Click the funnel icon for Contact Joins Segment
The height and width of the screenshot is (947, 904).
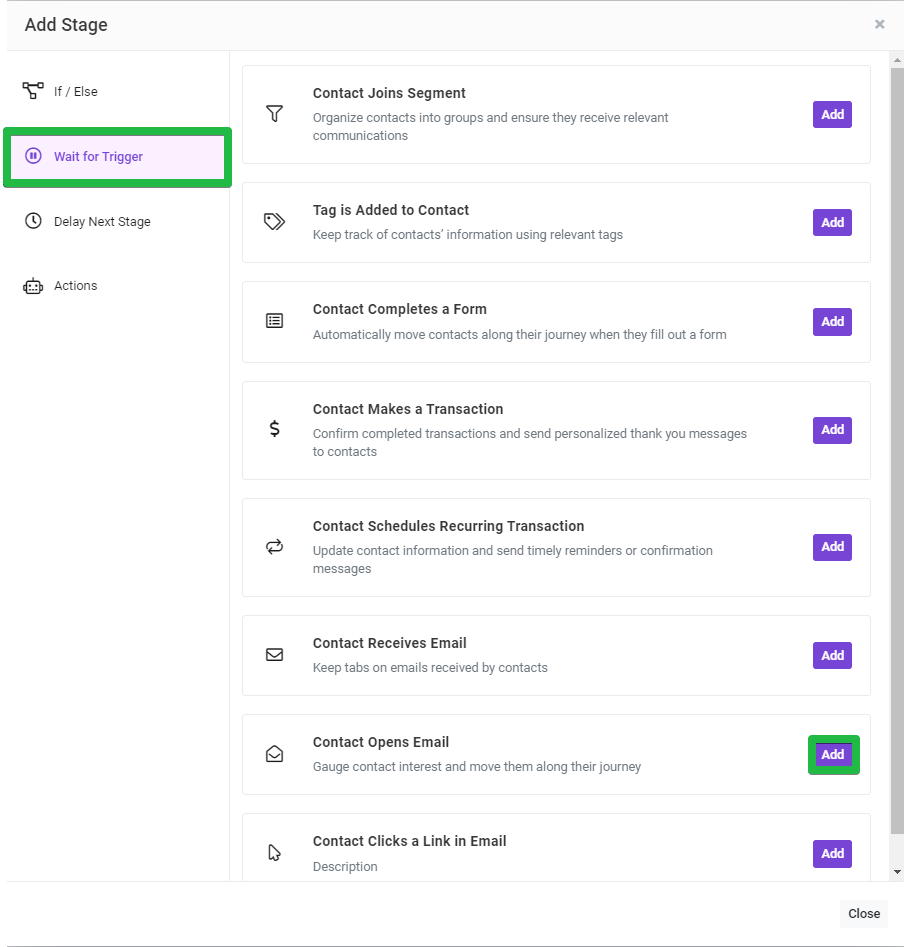point(275,114)
